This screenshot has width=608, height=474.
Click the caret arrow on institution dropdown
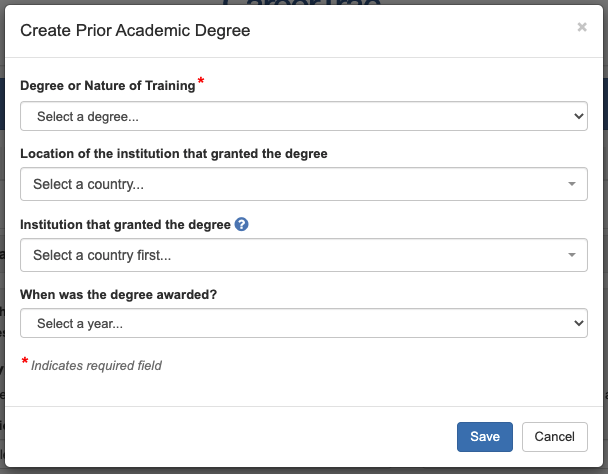(571, 255)
